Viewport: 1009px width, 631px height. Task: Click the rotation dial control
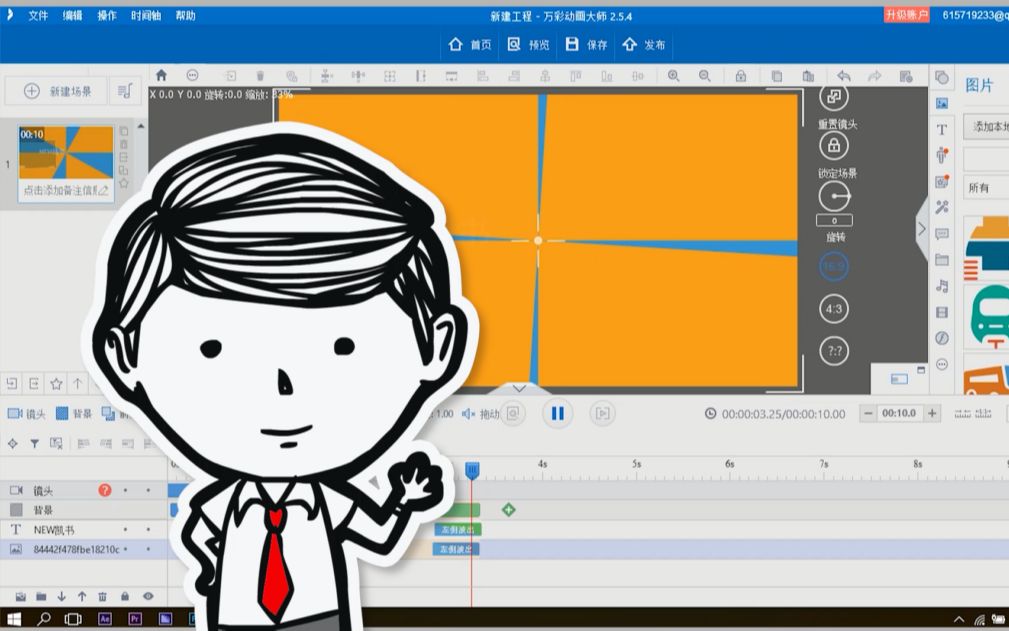pos(834,196)
